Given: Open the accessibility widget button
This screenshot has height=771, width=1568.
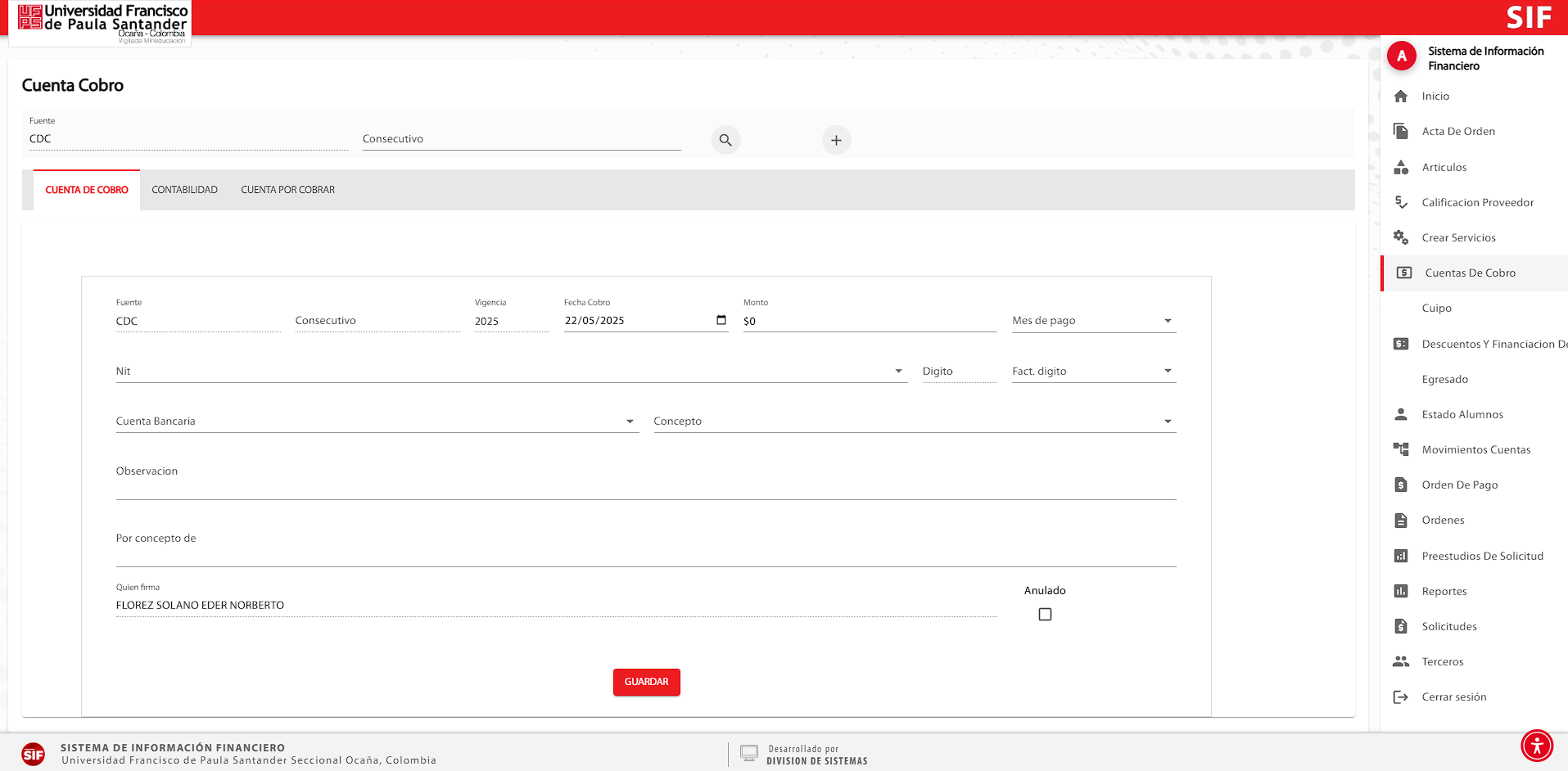Looking at the screenshot, I should coord(1537,746).
